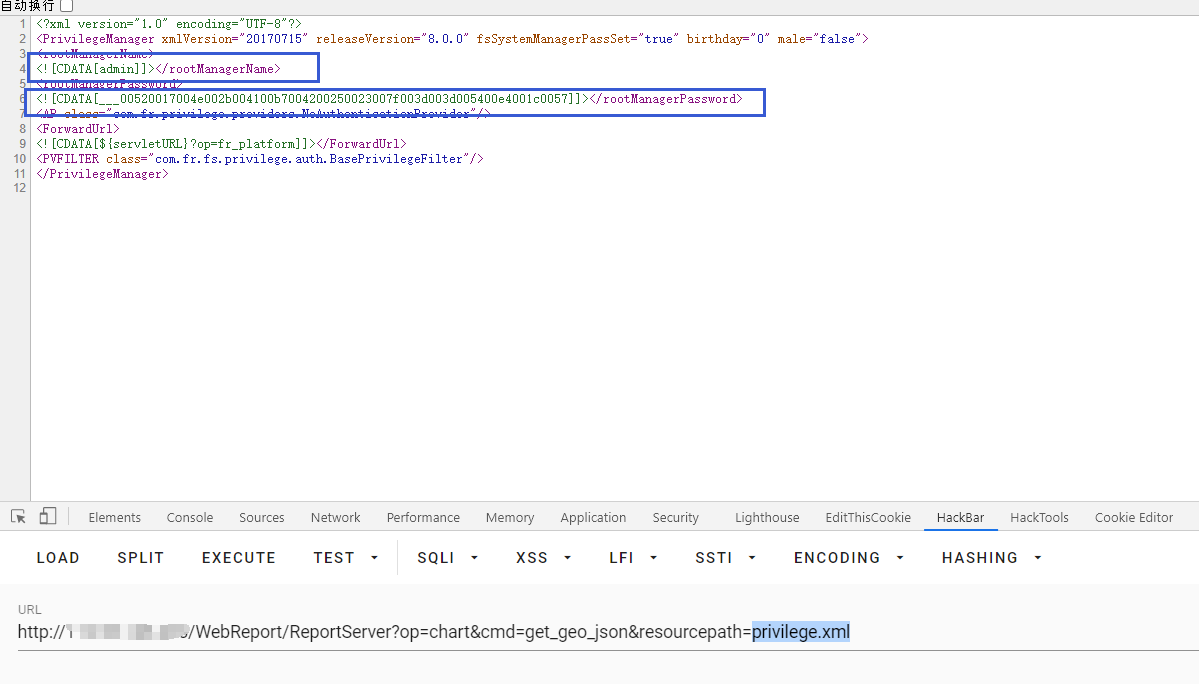
Task: Open the LFI dropdown menu
Action: pyautogui.click(x=633, y=558)
